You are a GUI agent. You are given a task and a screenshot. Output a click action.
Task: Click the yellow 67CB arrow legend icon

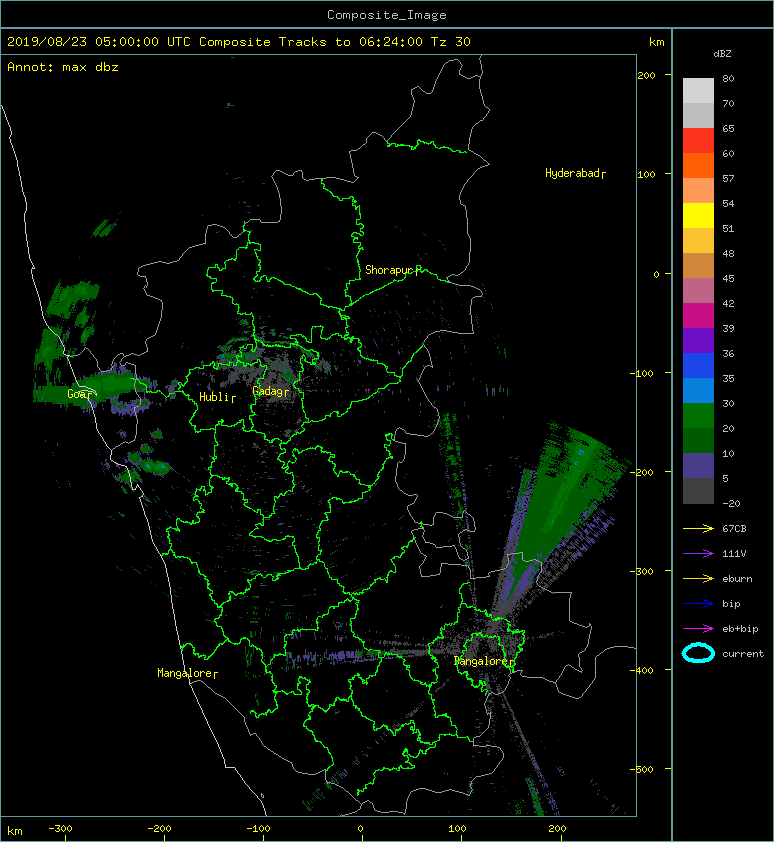[x=698, y=528]
